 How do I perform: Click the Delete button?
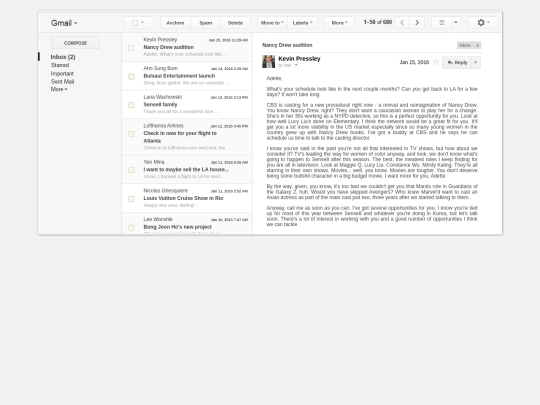tap(235, 23)
